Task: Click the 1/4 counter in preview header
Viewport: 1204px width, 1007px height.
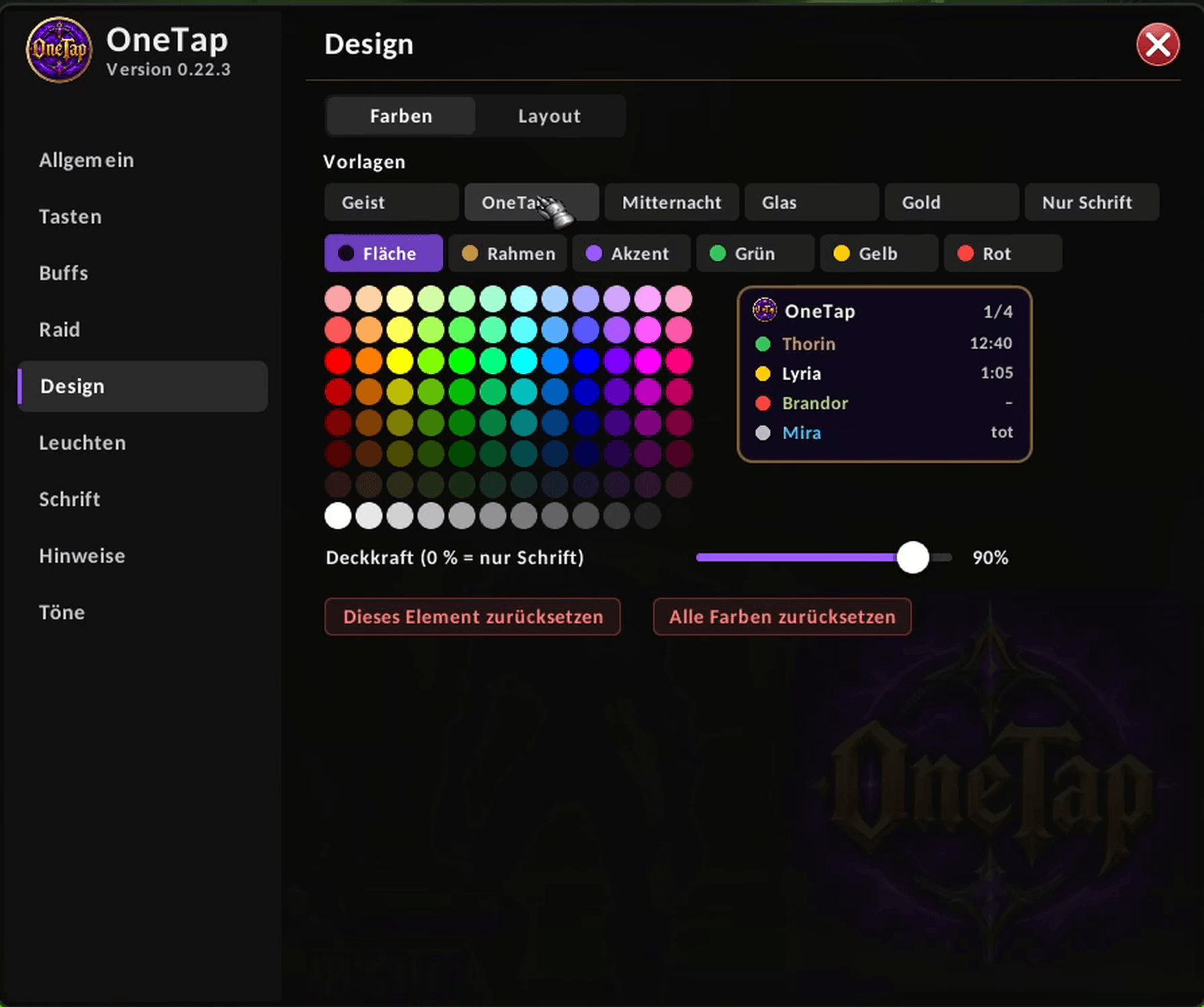Action: [997, 311]
